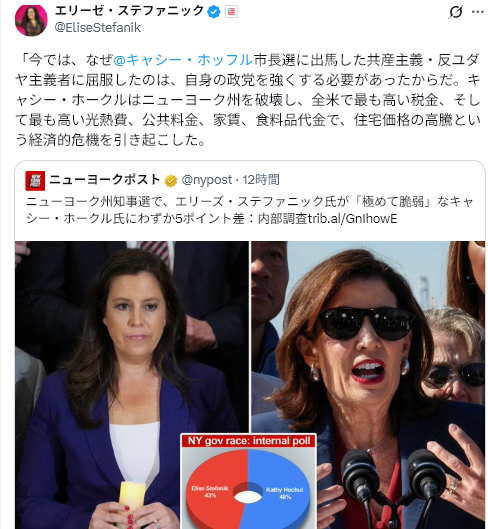Open the @EliseStefanik handle link
This screenshot has width=488, height=529.
(98, 27)
